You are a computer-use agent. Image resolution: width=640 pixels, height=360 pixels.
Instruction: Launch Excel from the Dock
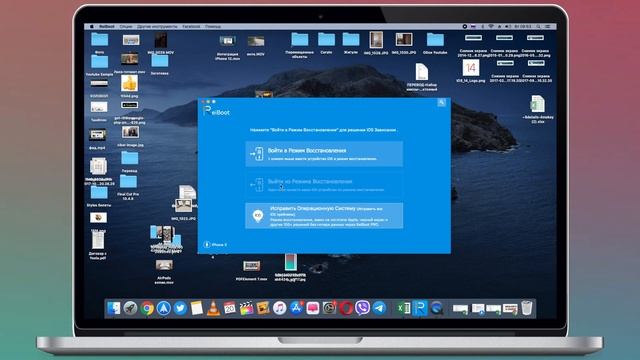[403, 308]
